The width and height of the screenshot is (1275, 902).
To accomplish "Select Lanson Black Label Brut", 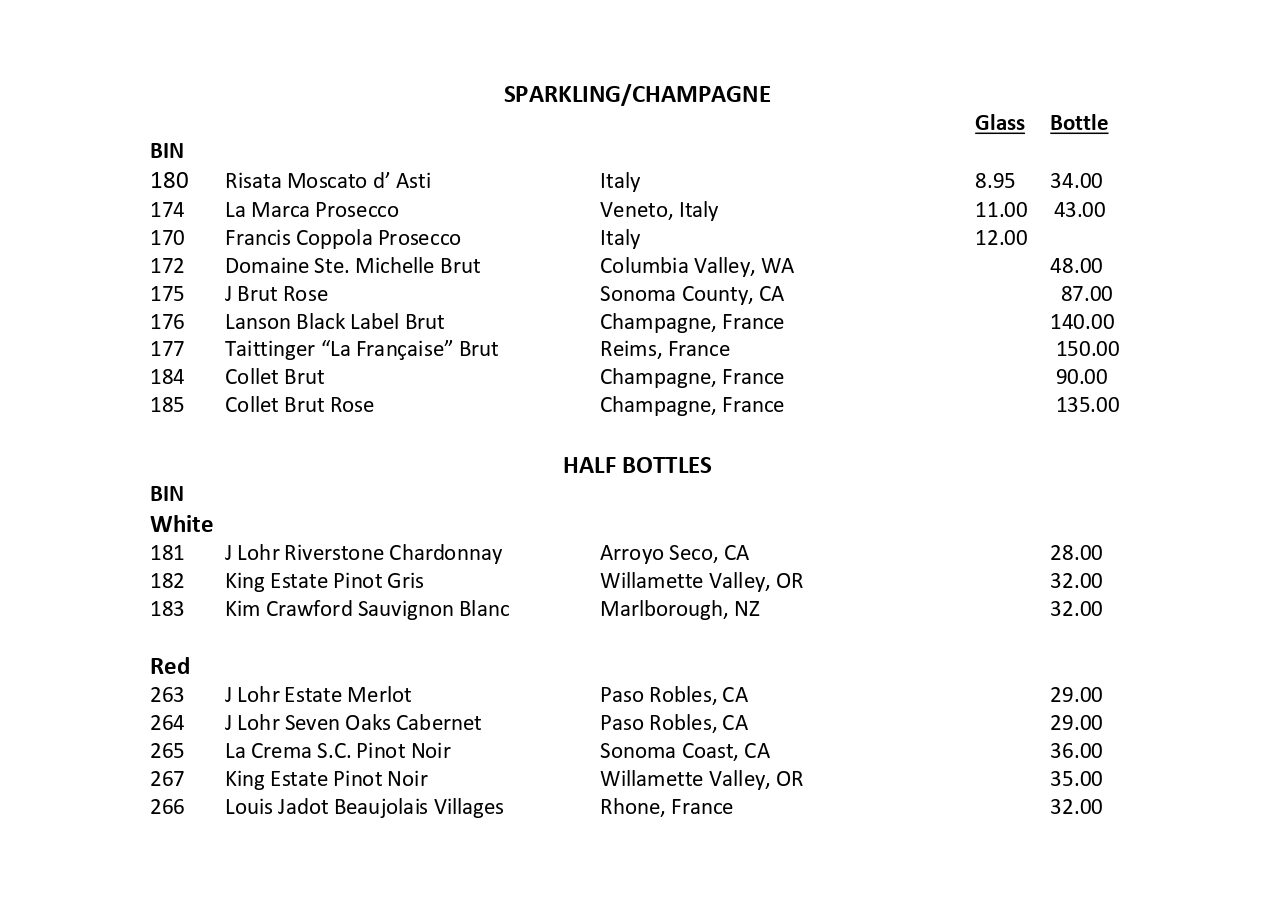I will 334,322.
